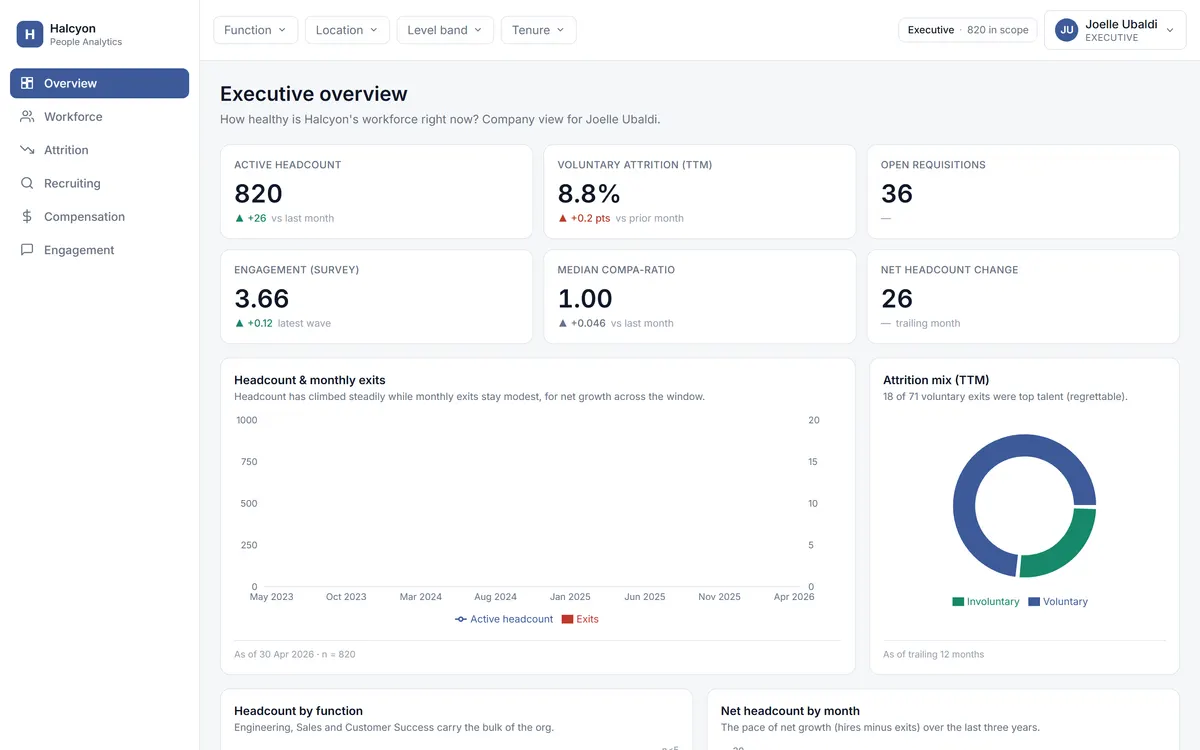
Task: Click the Location dropdown chevron
Action: pos(374,30)
